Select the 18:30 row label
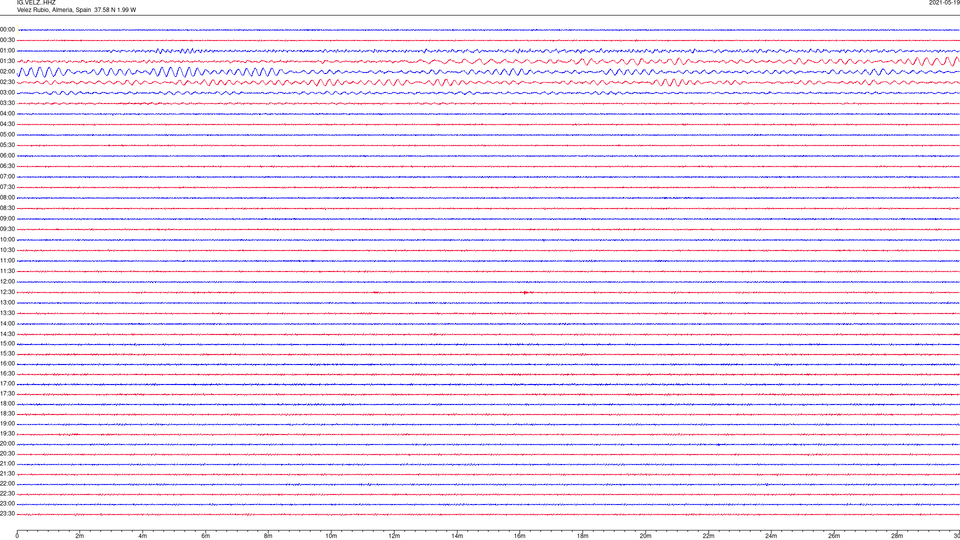This screenshot has height=540, width=960. [x=7, y=414]
